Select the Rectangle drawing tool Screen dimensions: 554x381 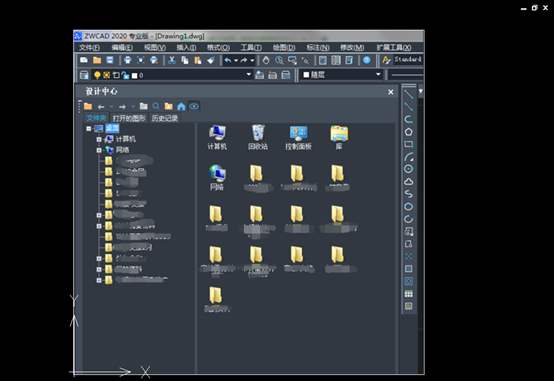pos(408,144)
